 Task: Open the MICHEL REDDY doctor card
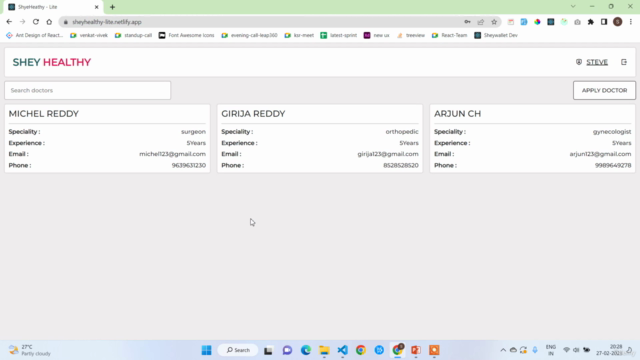pos(107,138)
